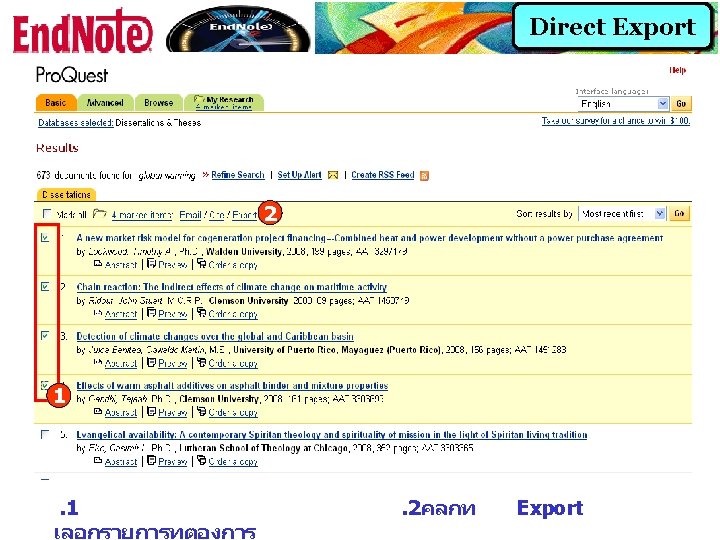Screen dimensions: 720x540
Task: Click the Create RSS Feed link
Action: (383, 175)
